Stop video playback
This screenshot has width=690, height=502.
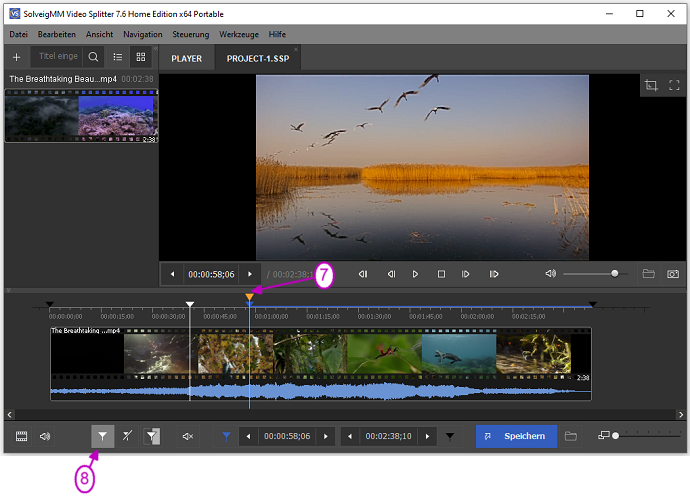click(x=441, y=274)
